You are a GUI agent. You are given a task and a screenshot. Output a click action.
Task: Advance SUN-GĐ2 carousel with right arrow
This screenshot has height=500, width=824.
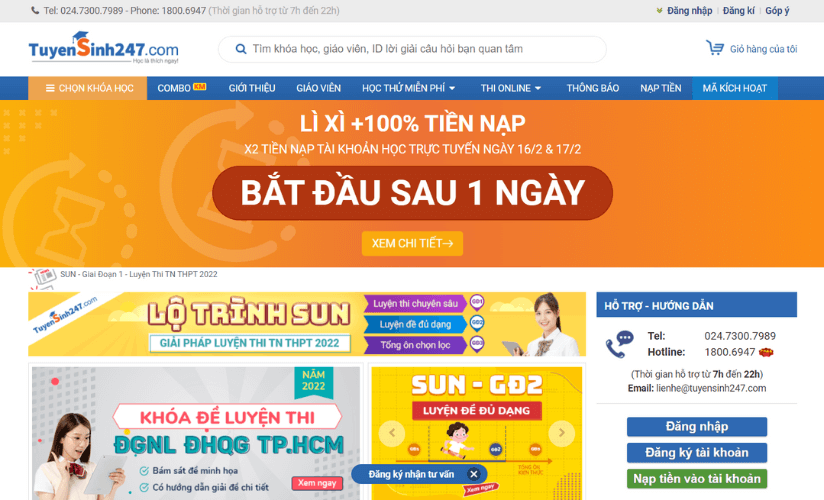click(x=561, y=433)
